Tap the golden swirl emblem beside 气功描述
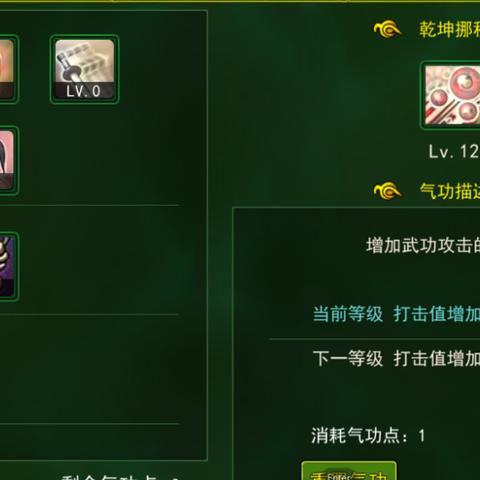The image size is (480, 480). [x=387, y=191]
